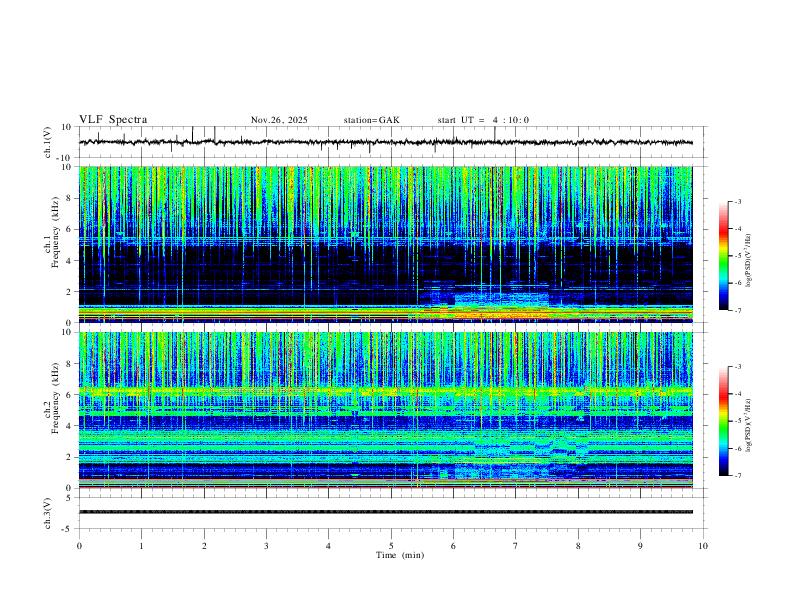Image resolution: width=792 pixels, height=612 pixels.
Task: Click time axis tick label '10'
Action: pos(703,546)
